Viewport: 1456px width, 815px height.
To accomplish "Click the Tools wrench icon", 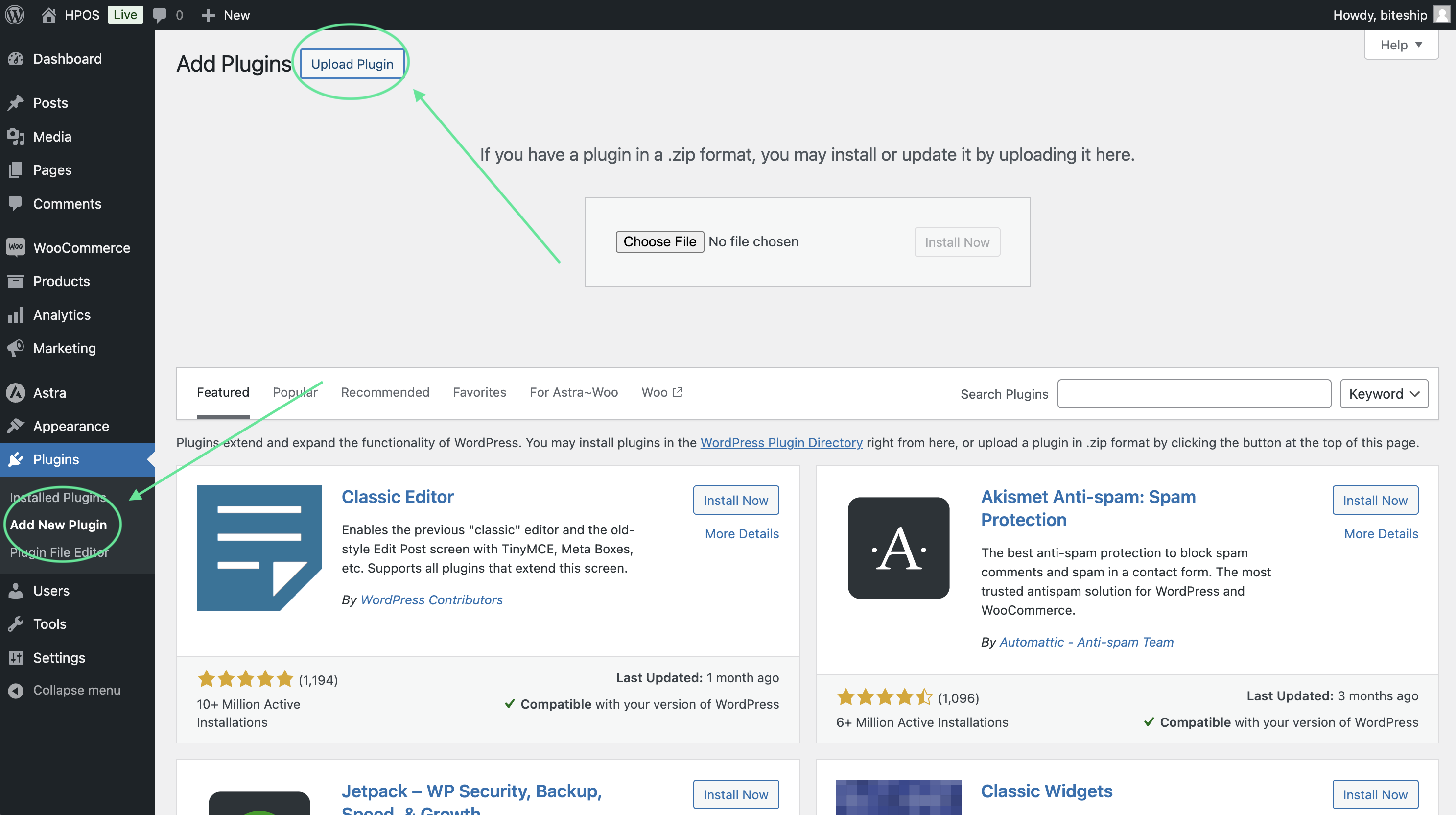I will click(16, 624).
